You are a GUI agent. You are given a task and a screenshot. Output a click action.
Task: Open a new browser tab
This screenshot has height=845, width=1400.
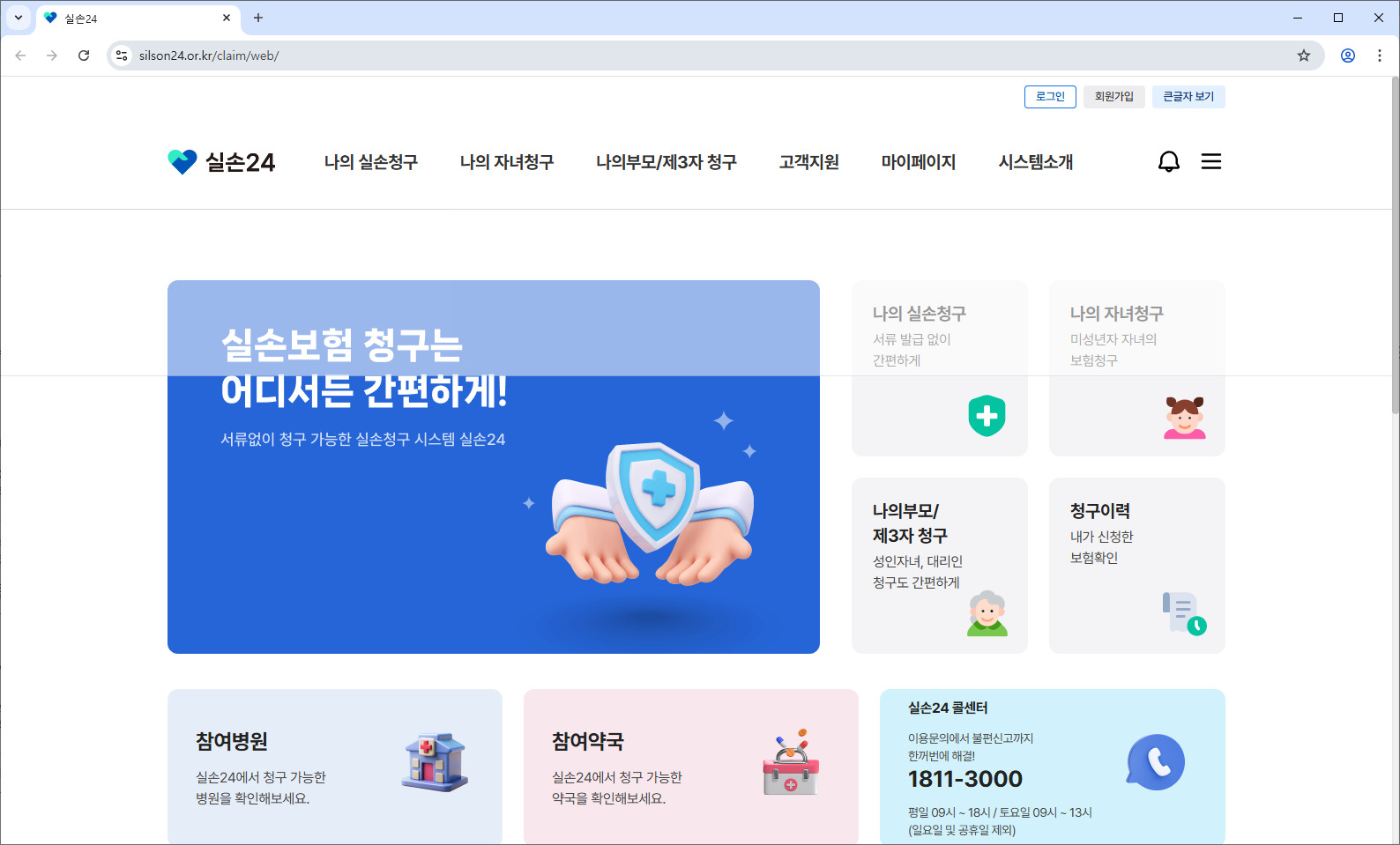pyautogui.click(x=258, y=18)
